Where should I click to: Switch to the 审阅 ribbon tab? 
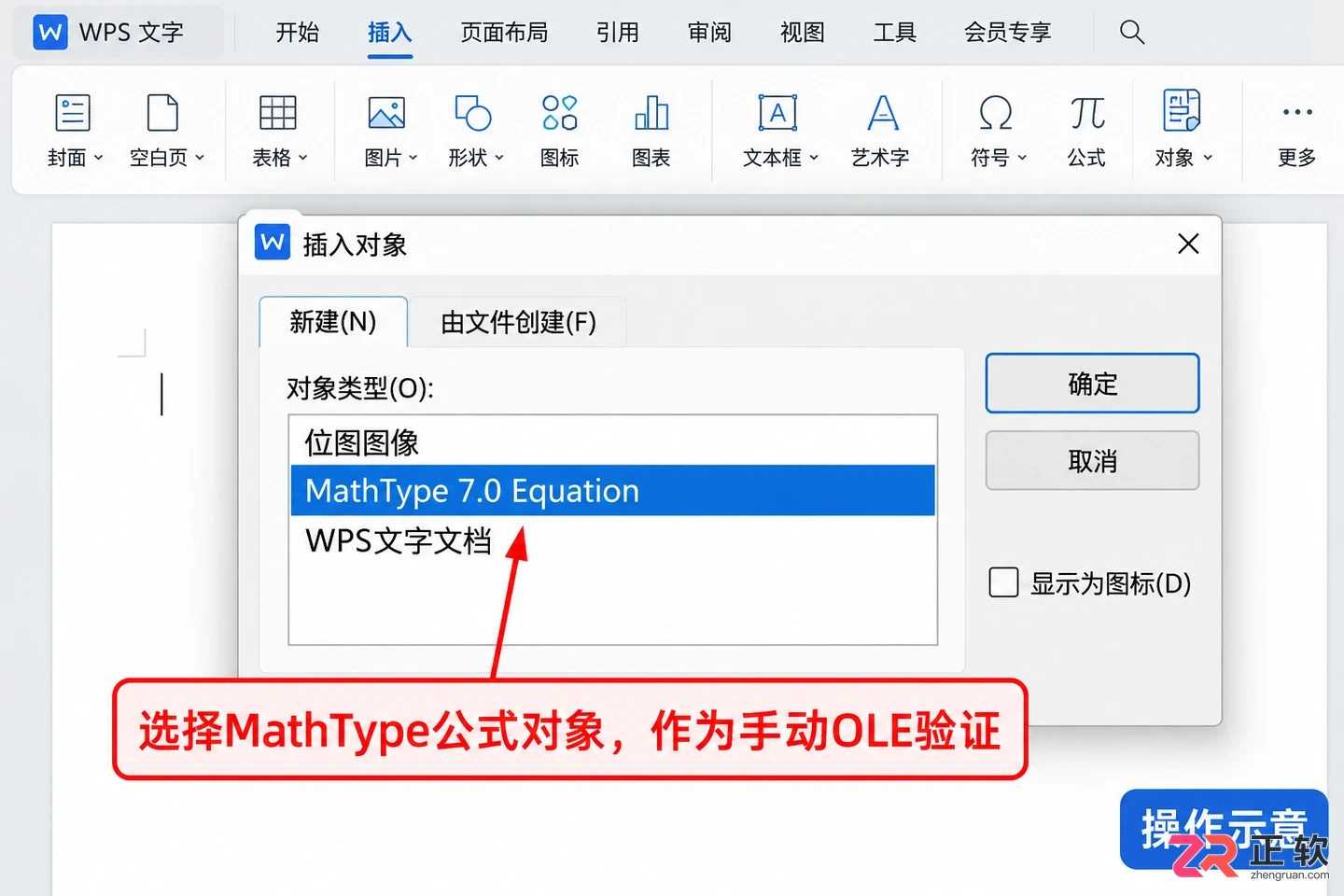[710, 33]
